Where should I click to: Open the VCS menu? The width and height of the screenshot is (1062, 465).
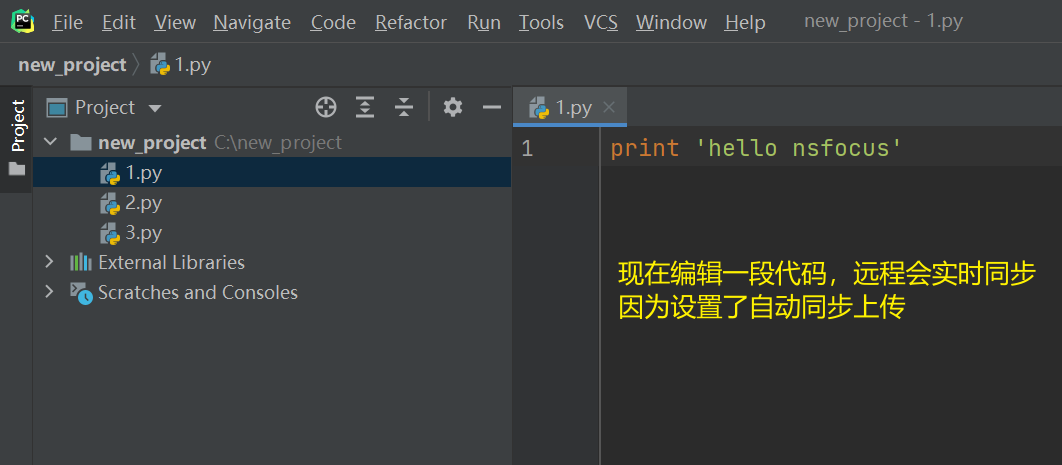click(600, 22)
